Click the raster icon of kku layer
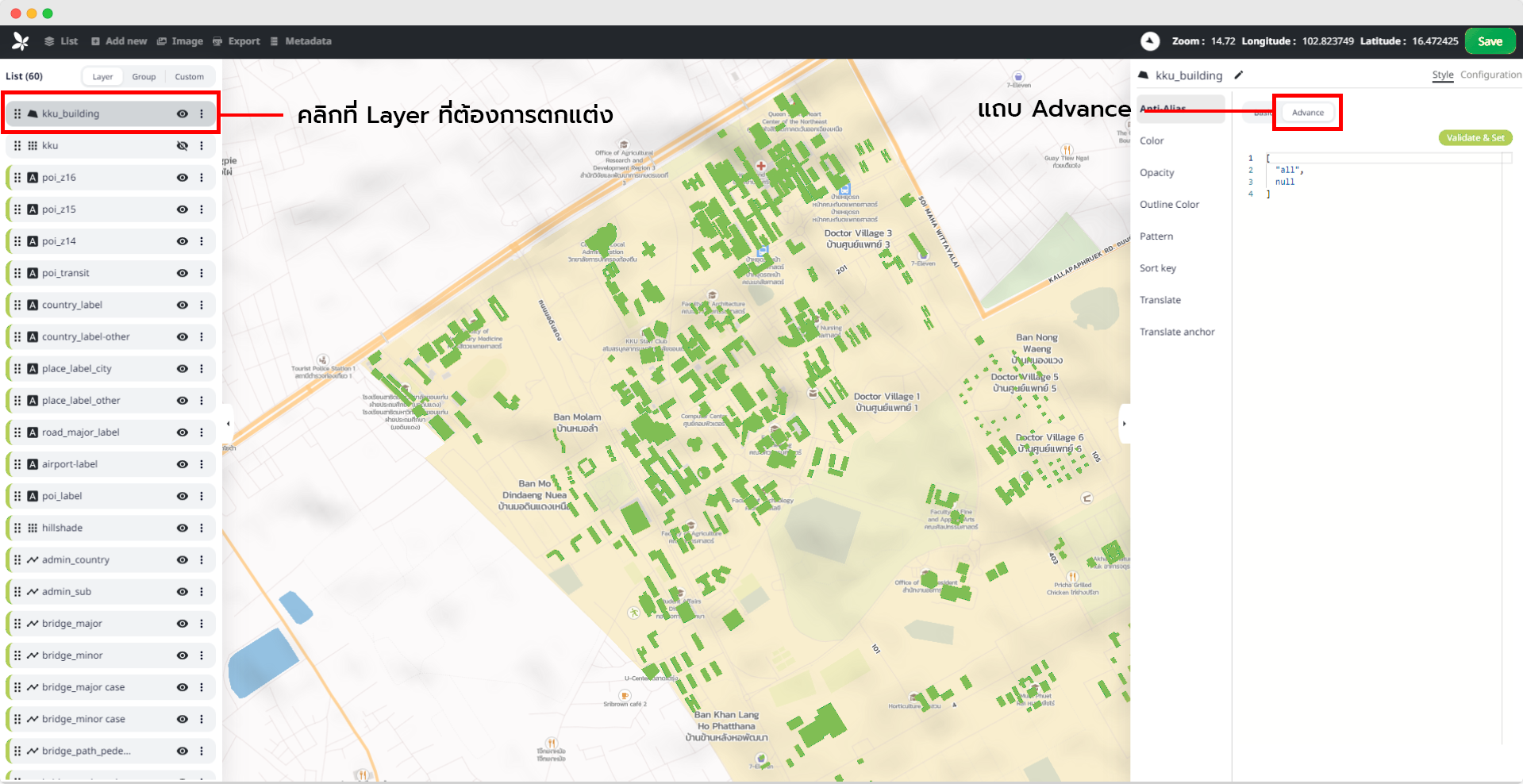Image resolution: width=1523 pixels, height=784 pixels. tap(33, 146)
